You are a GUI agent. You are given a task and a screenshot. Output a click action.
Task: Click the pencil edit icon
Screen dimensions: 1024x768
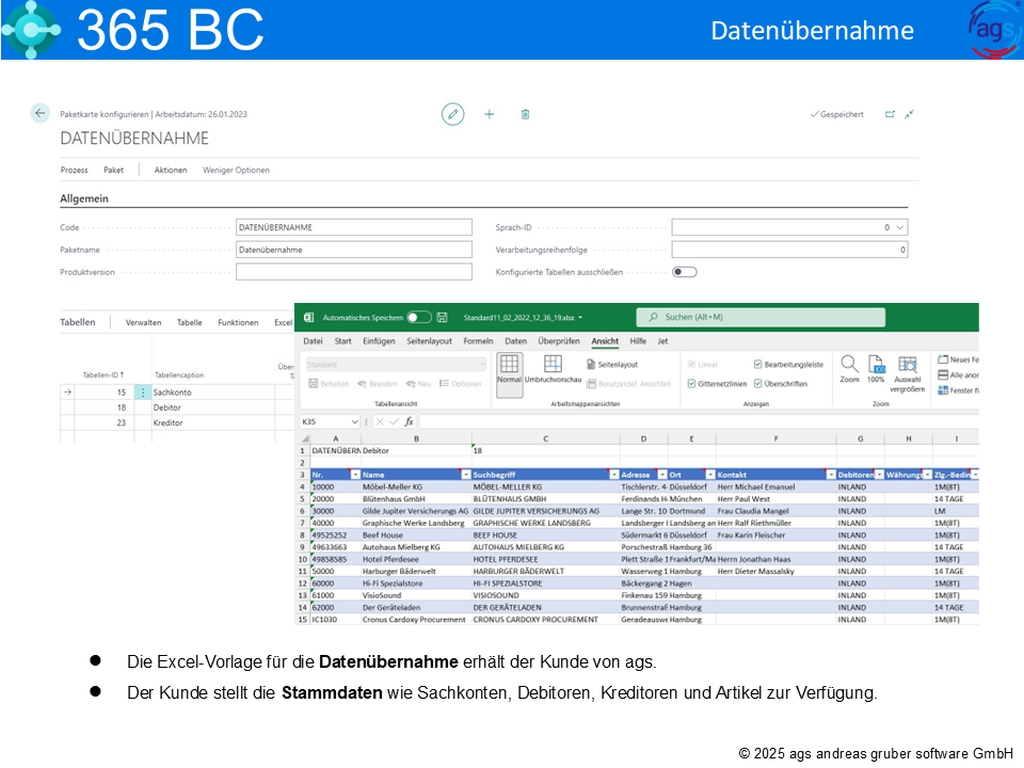click(453, 114)
